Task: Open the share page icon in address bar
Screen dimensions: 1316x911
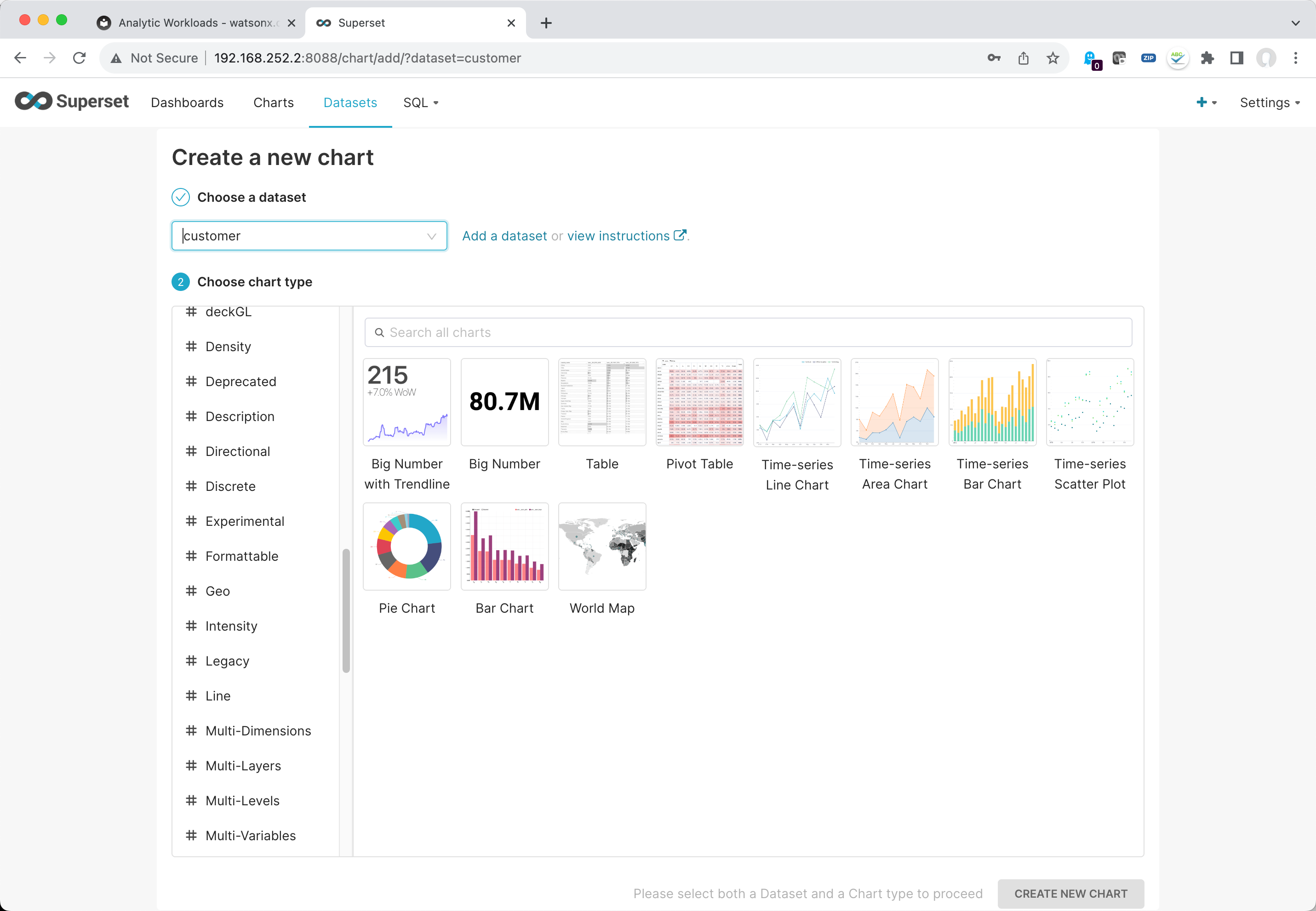Action: pyautogui.click(x=1023, y=57)
